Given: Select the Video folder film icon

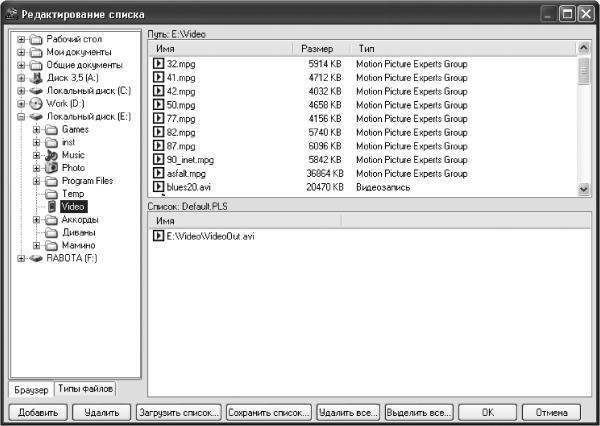Looking at the screenshot, I should pyautogui.click(x=52, y=207).
